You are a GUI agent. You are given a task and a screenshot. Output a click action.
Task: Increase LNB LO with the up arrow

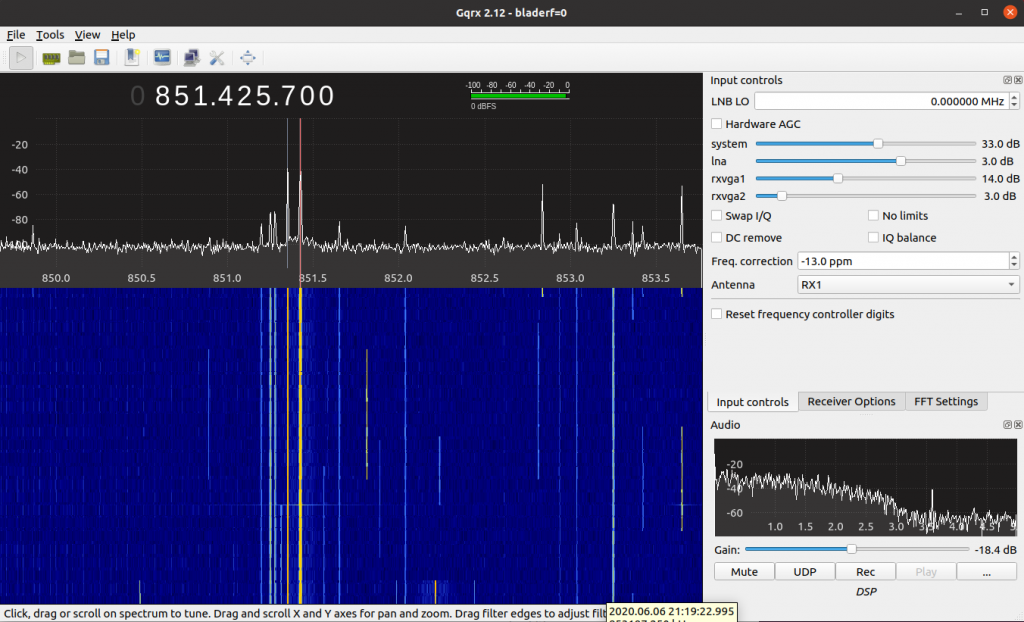point(1014,97)
